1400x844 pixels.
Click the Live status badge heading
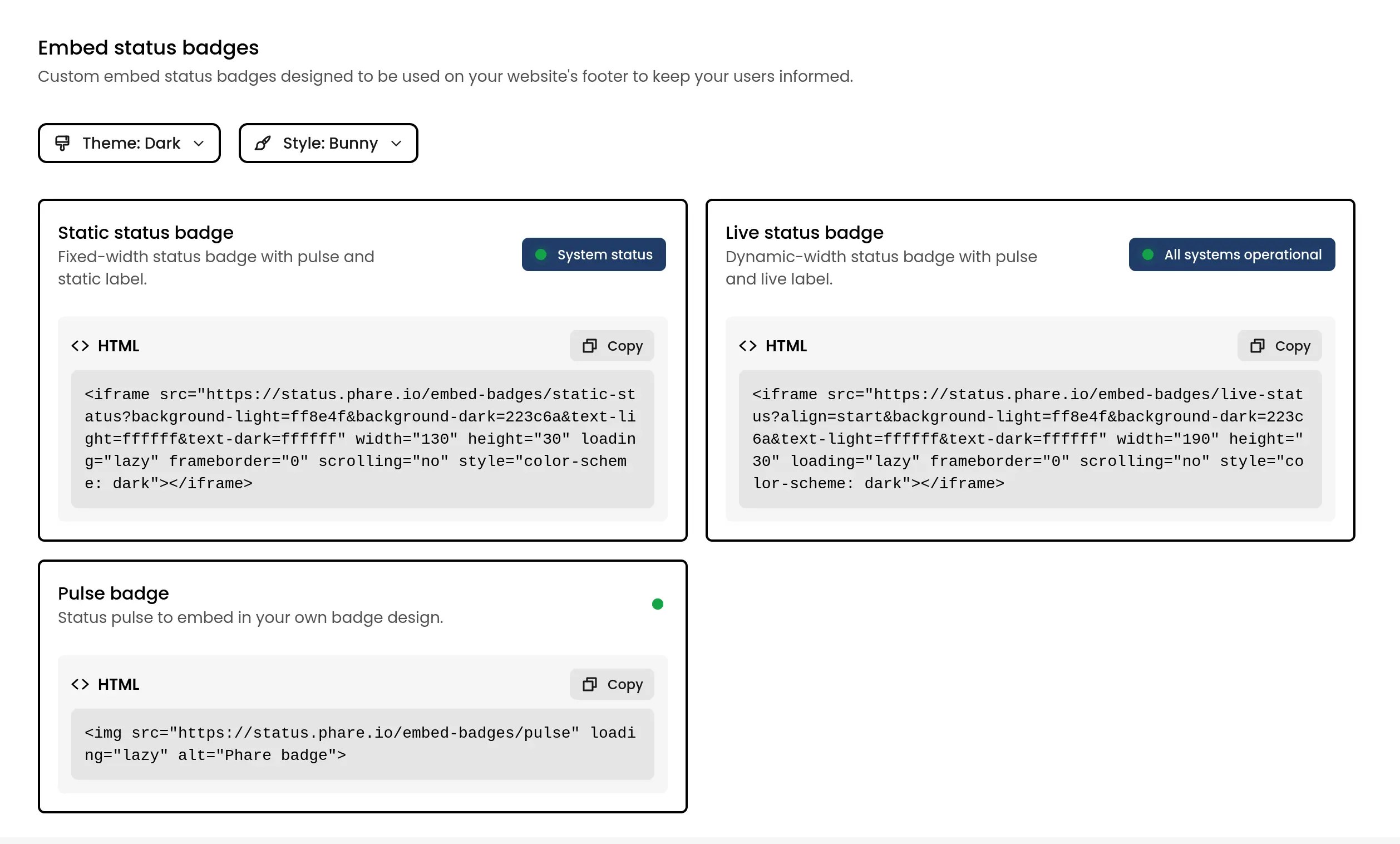[x=804, y=233]
